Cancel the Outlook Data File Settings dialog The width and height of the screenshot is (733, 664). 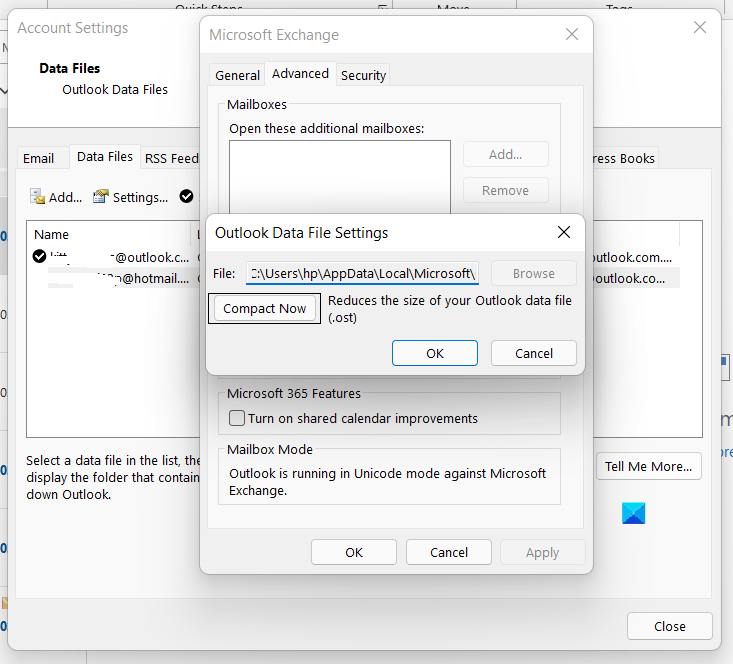point(533,353)
